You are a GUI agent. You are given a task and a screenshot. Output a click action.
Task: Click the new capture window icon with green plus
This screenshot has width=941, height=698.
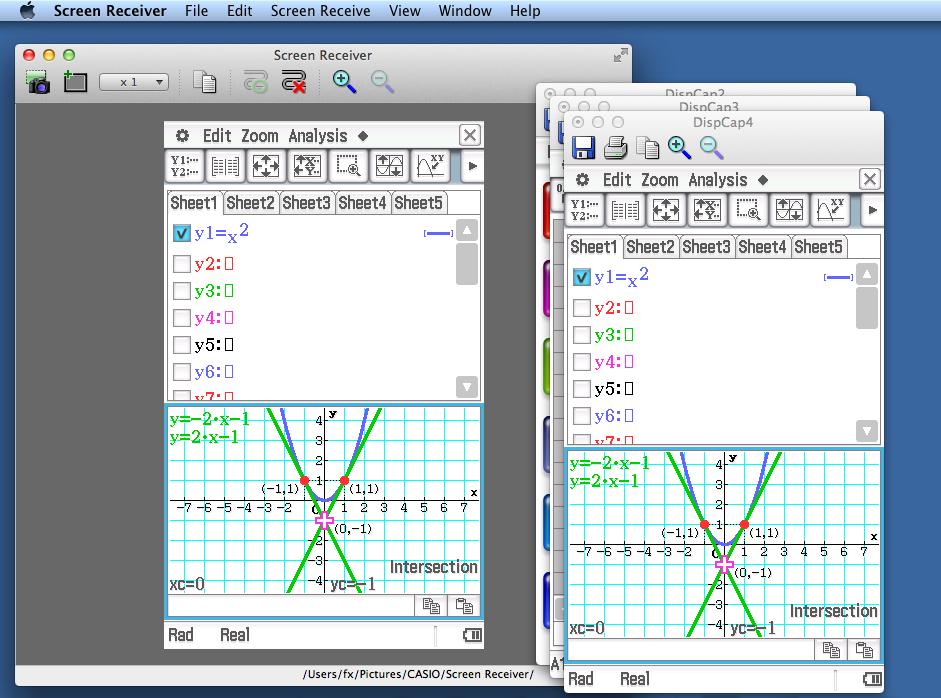75,81
